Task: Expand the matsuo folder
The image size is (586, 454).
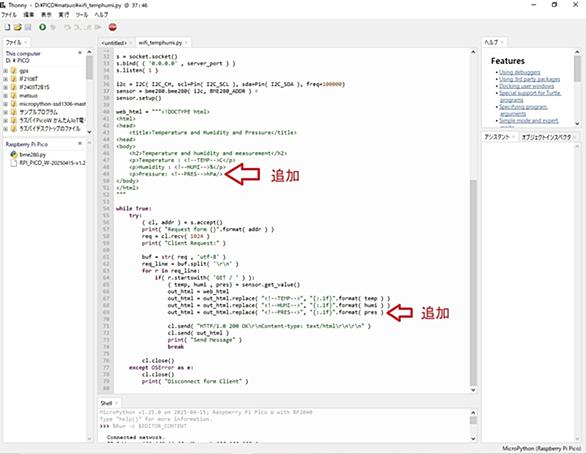Action: pyautogui.click(x=6, y=96)
